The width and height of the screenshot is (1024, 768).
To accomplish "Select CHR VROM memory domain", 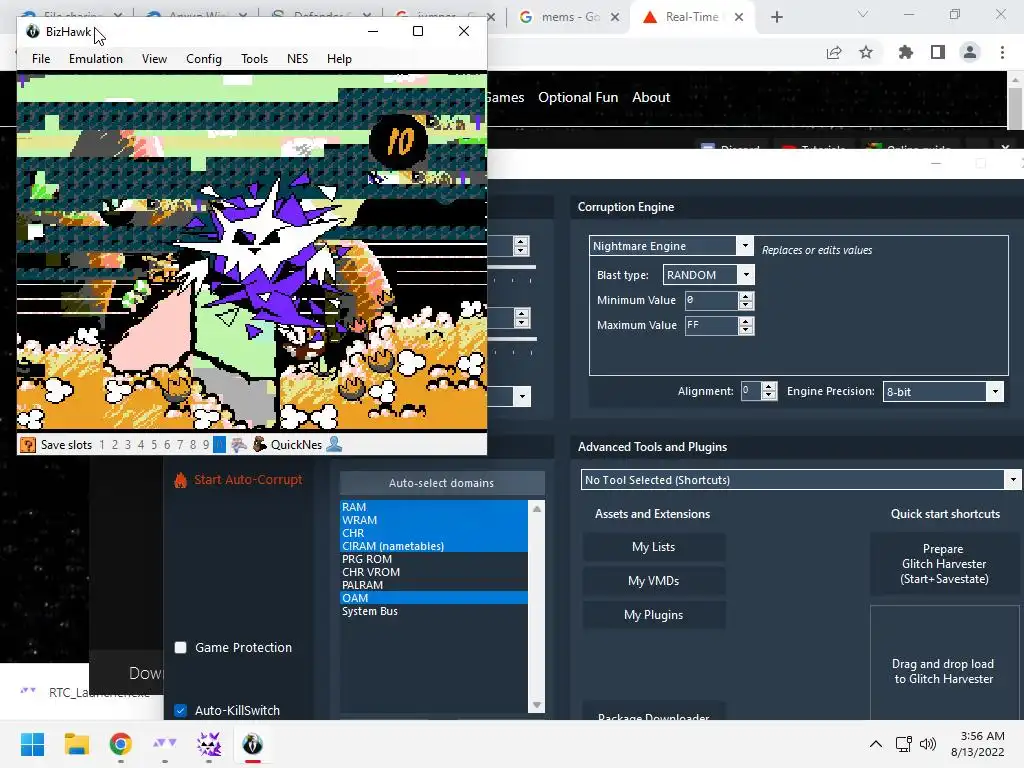I will tap(434, 572).
